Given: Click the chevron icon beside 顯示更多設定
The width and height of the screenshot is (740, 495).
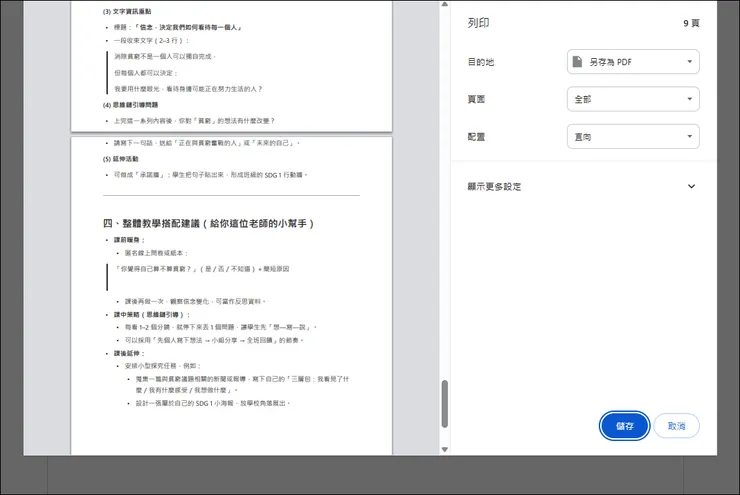Looking at the screenshot, I should point(691,186).
